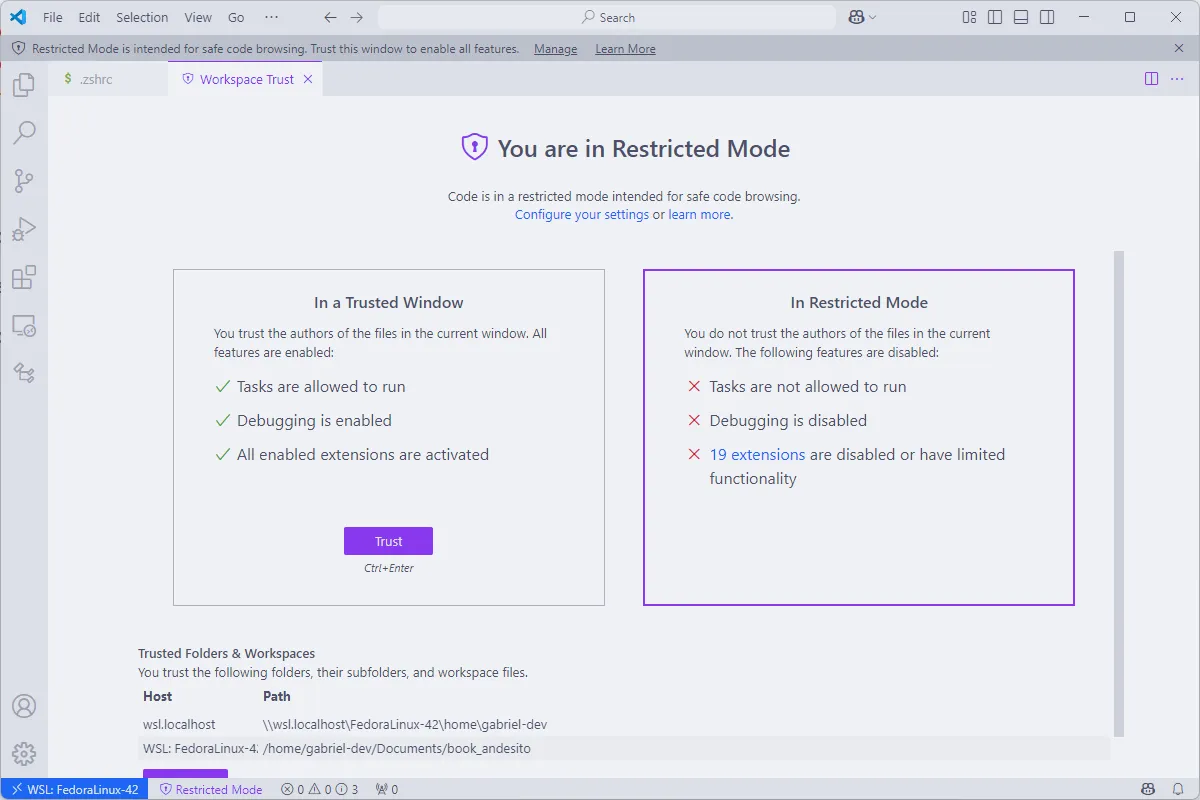Click the errors and warnings status indicator

[x=319, y=789]
